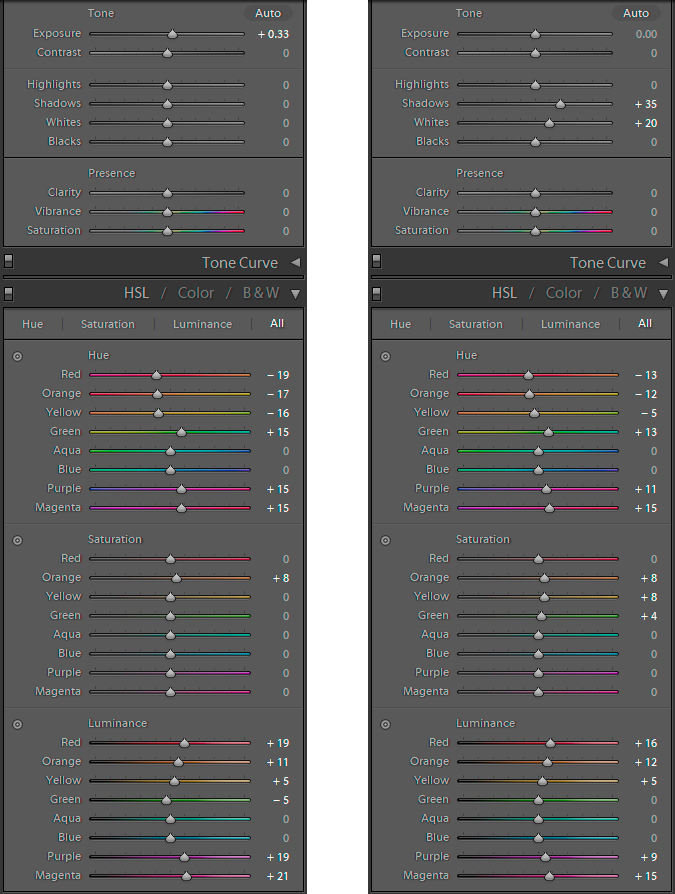Click Vibrance slider handle in left panel
Screen dimensions: 675x894
pos(167,212)
